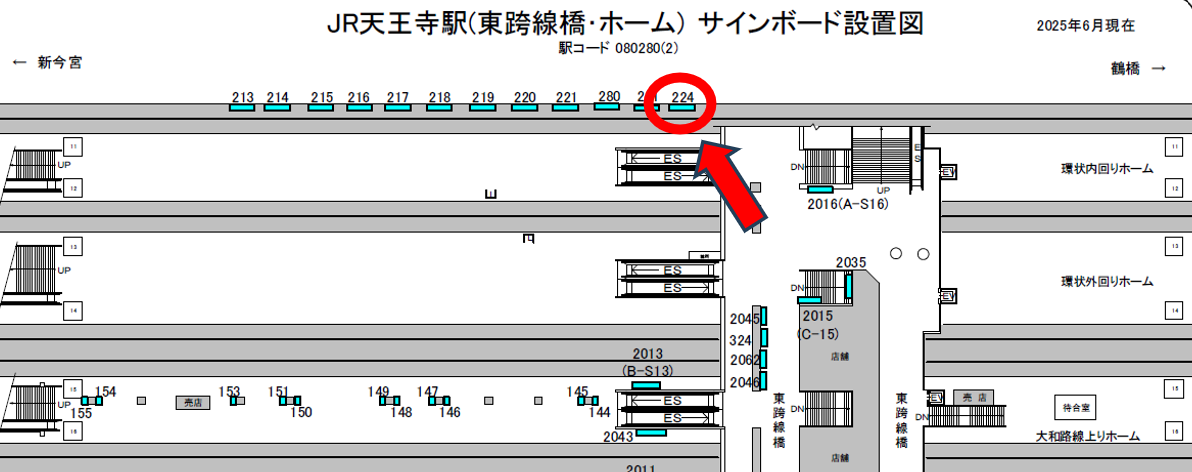1192x472 pixels.
Task: Select signboard marker 217
Action: tap(398, 107)
